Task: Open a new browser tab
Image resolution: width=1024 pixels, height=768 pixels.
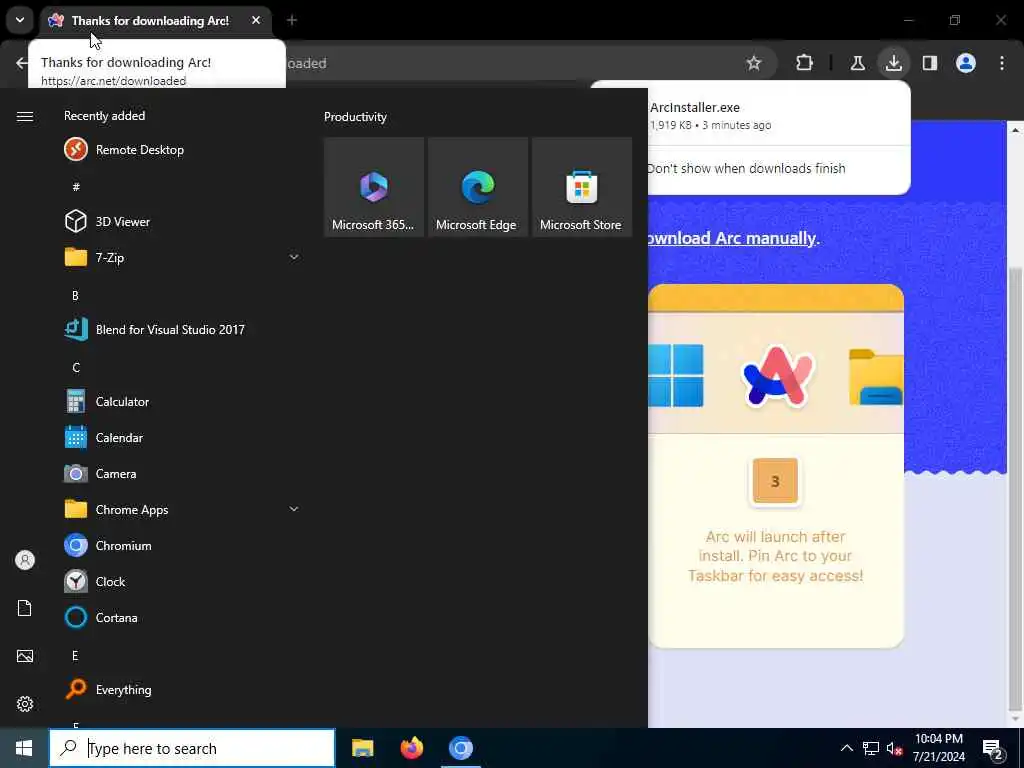Action: point(292,20)
